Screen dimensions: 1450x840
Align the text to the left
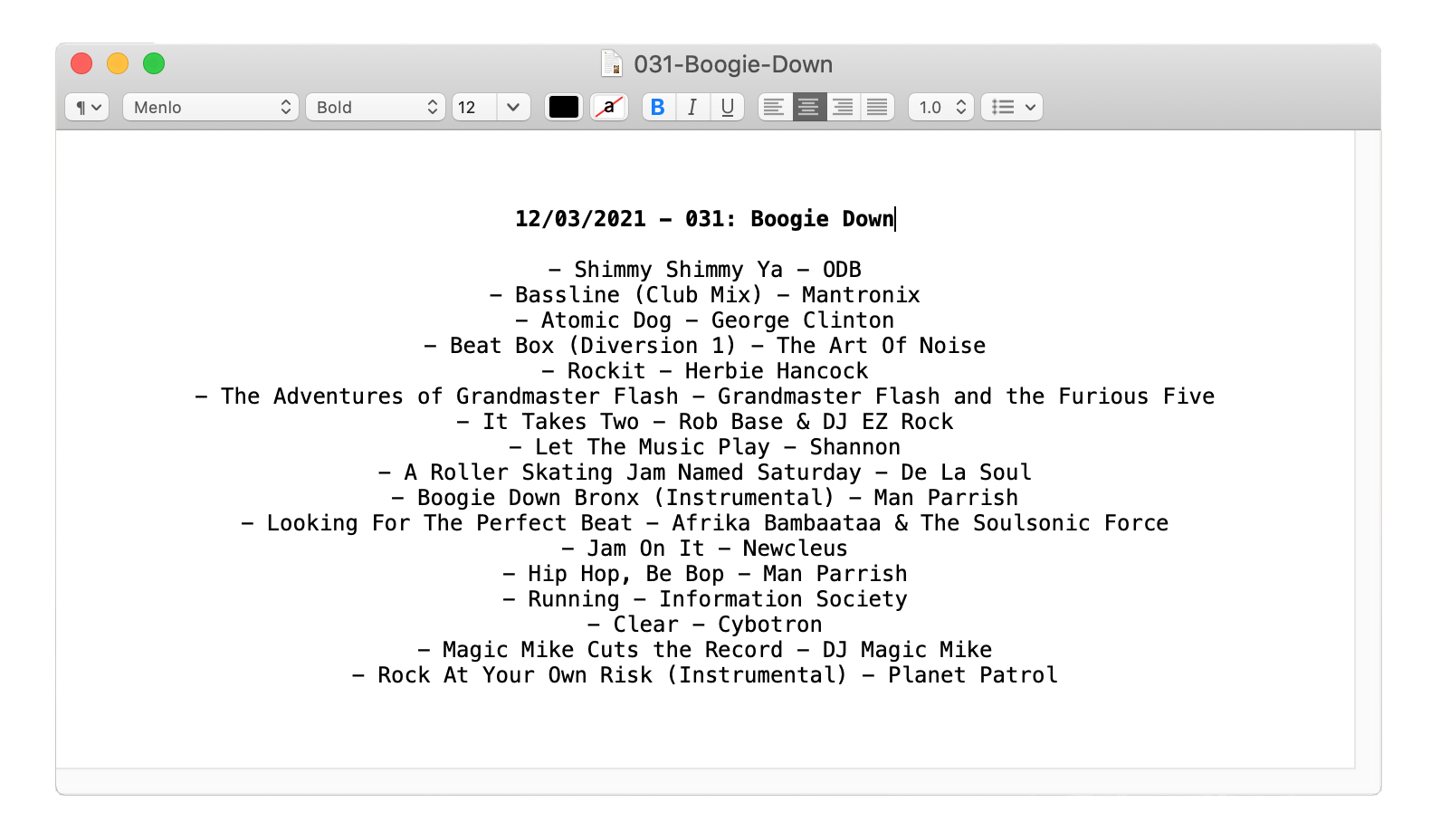point(773,107)
